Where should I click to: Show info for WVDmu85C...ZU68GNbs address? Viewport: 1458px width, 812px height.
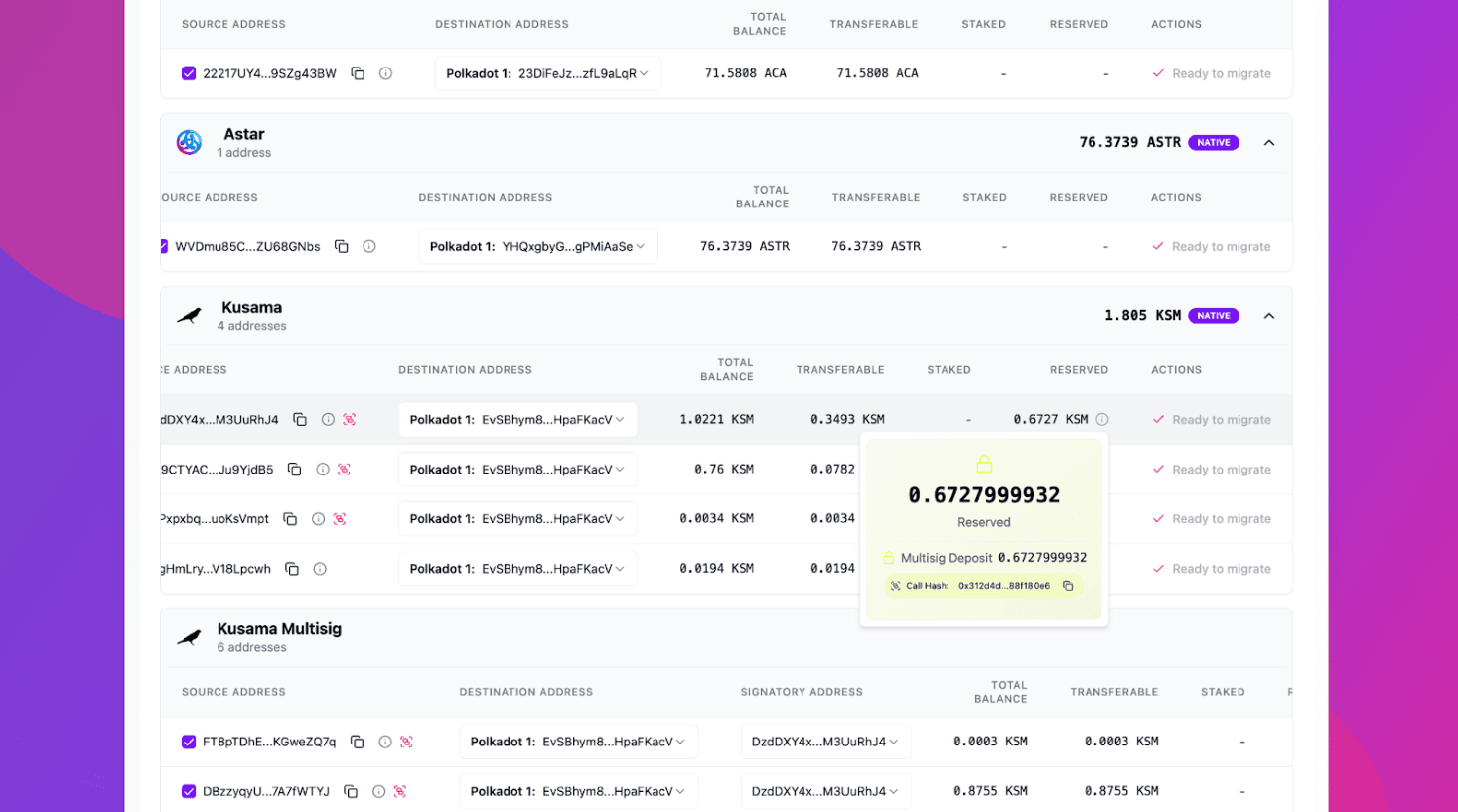[368, 246]
